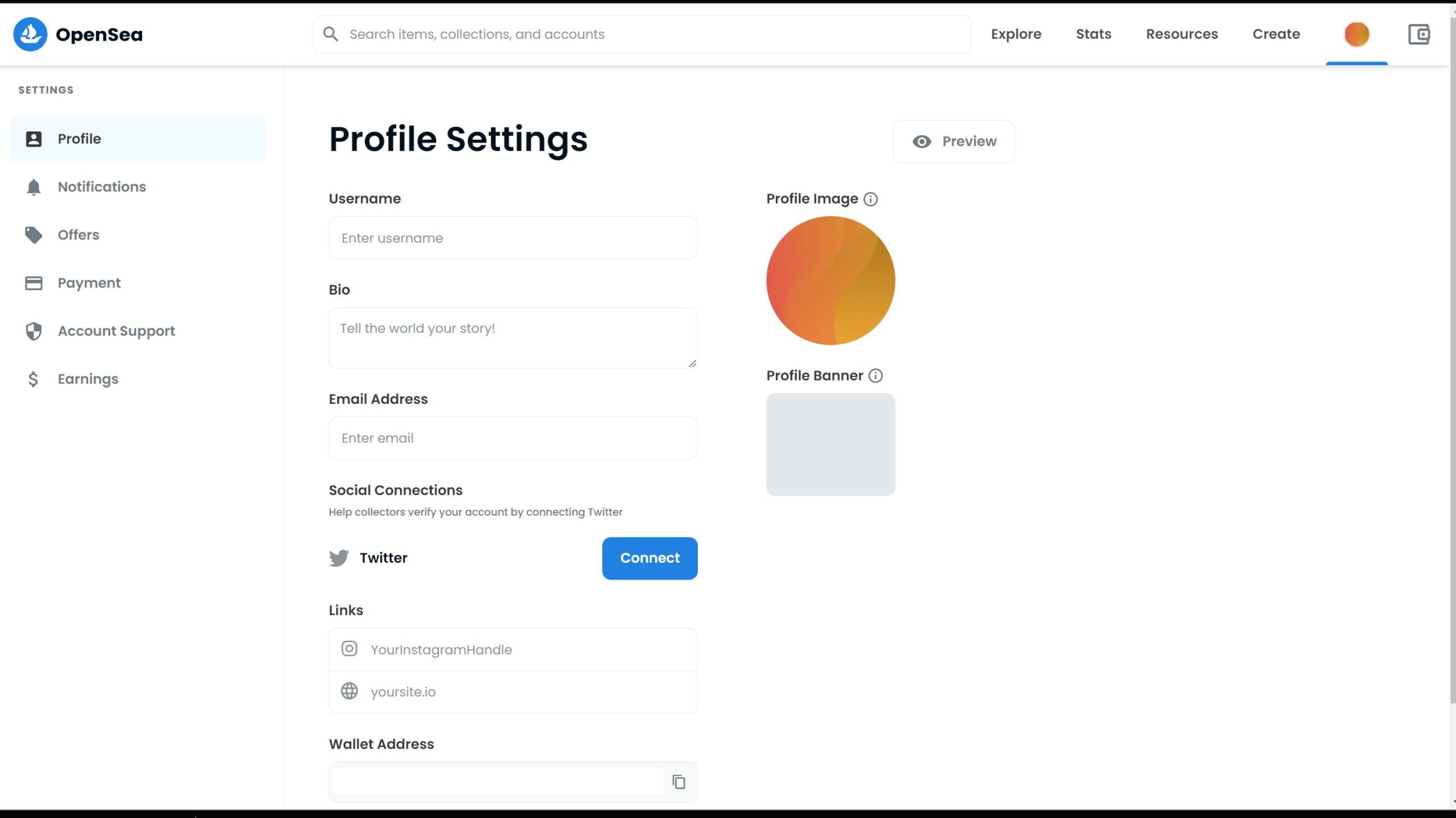Click the Offers tag icon
1456x818 pixels.
tap(34, 235)
